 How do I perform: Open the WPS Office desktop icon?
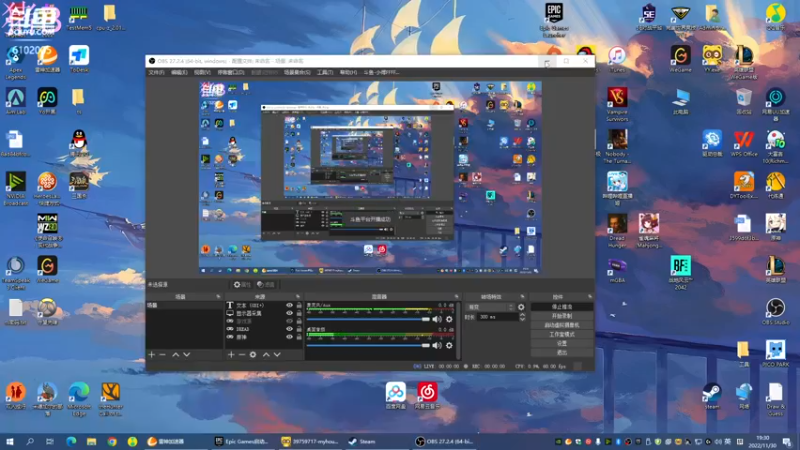tap(743, 143)
